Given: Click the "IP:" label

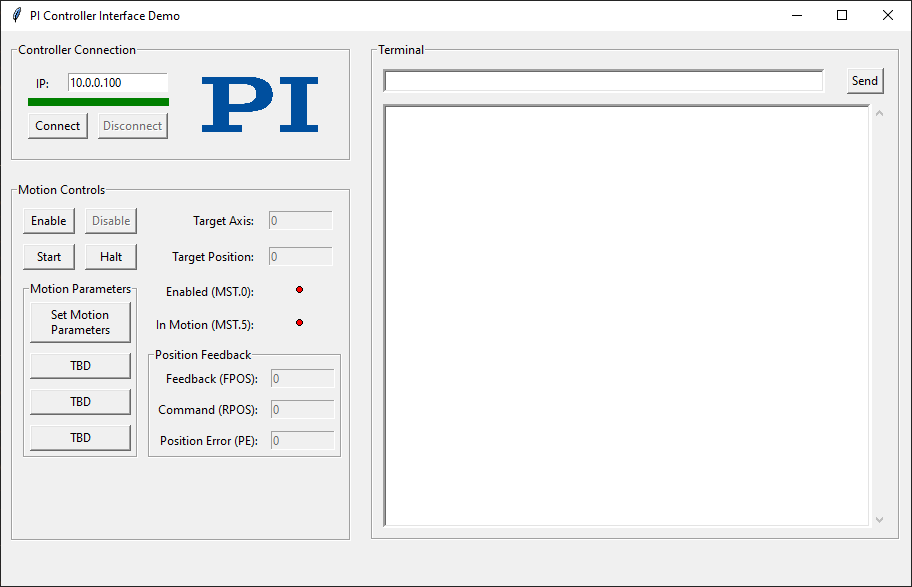Looking at the screenshot, I should click(x=42, y=84).
